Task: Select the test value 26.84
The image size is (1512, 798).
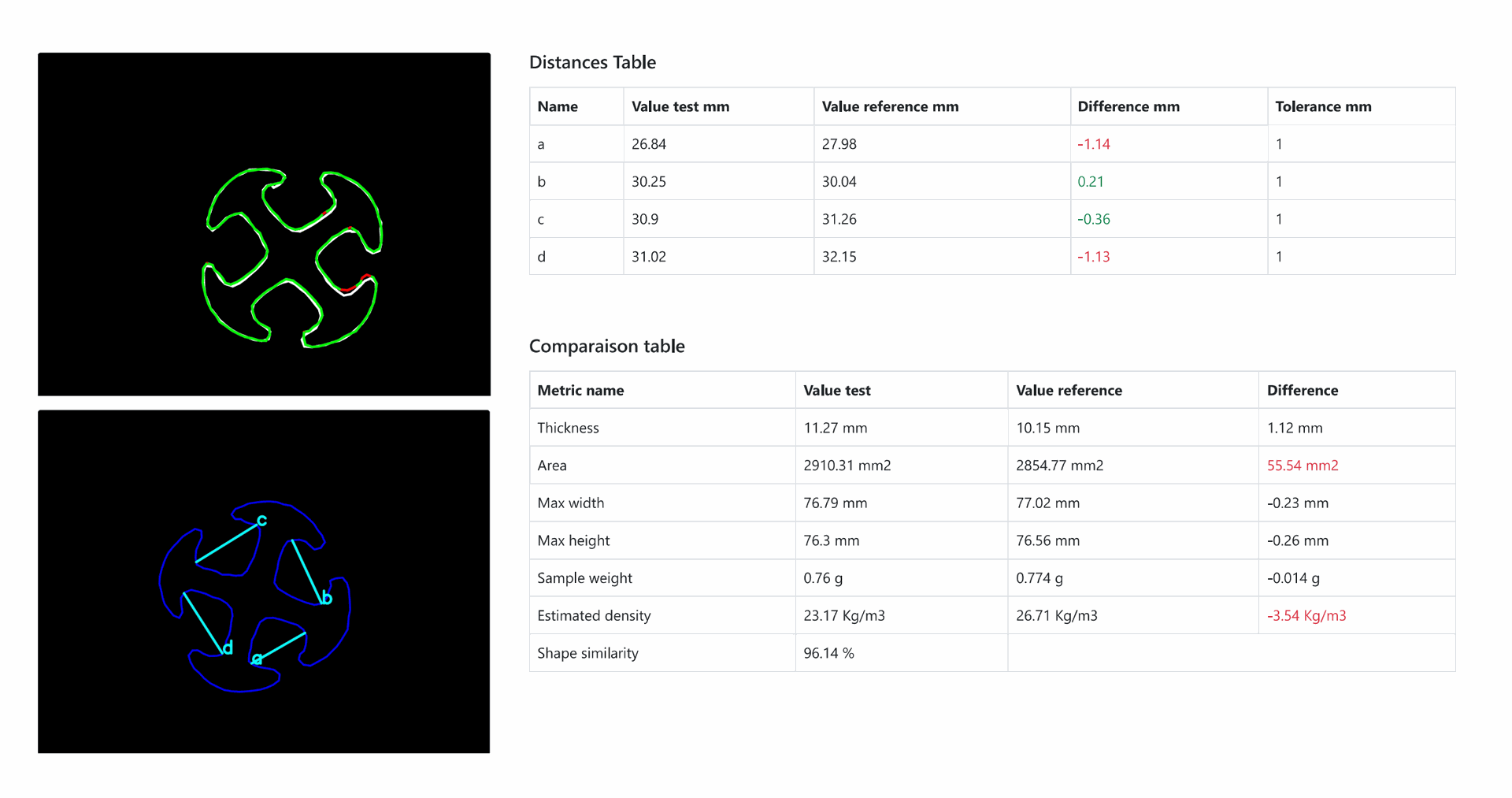Action: [649, 144]
